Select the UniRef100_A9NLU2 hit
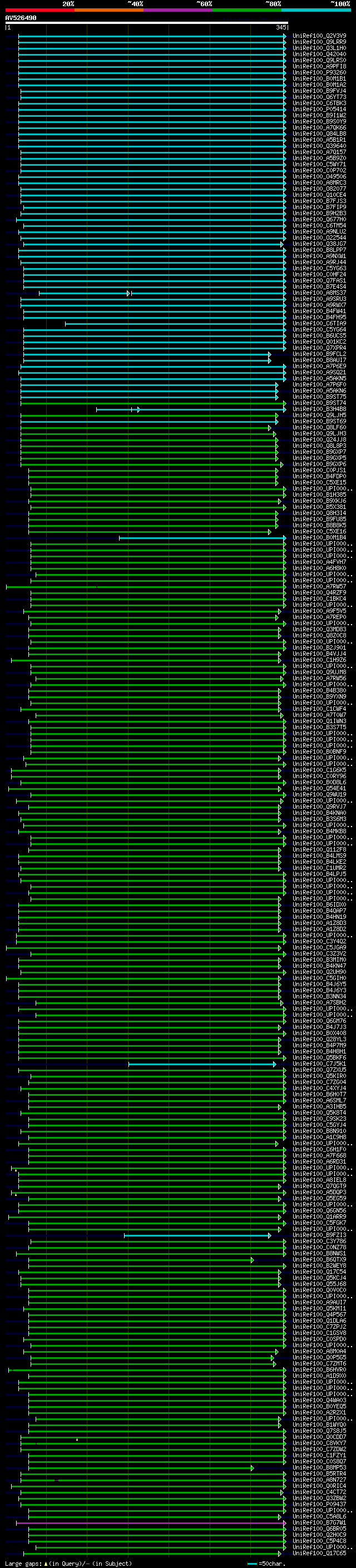This screenshot has width=356, height=1568. point(319,232)
